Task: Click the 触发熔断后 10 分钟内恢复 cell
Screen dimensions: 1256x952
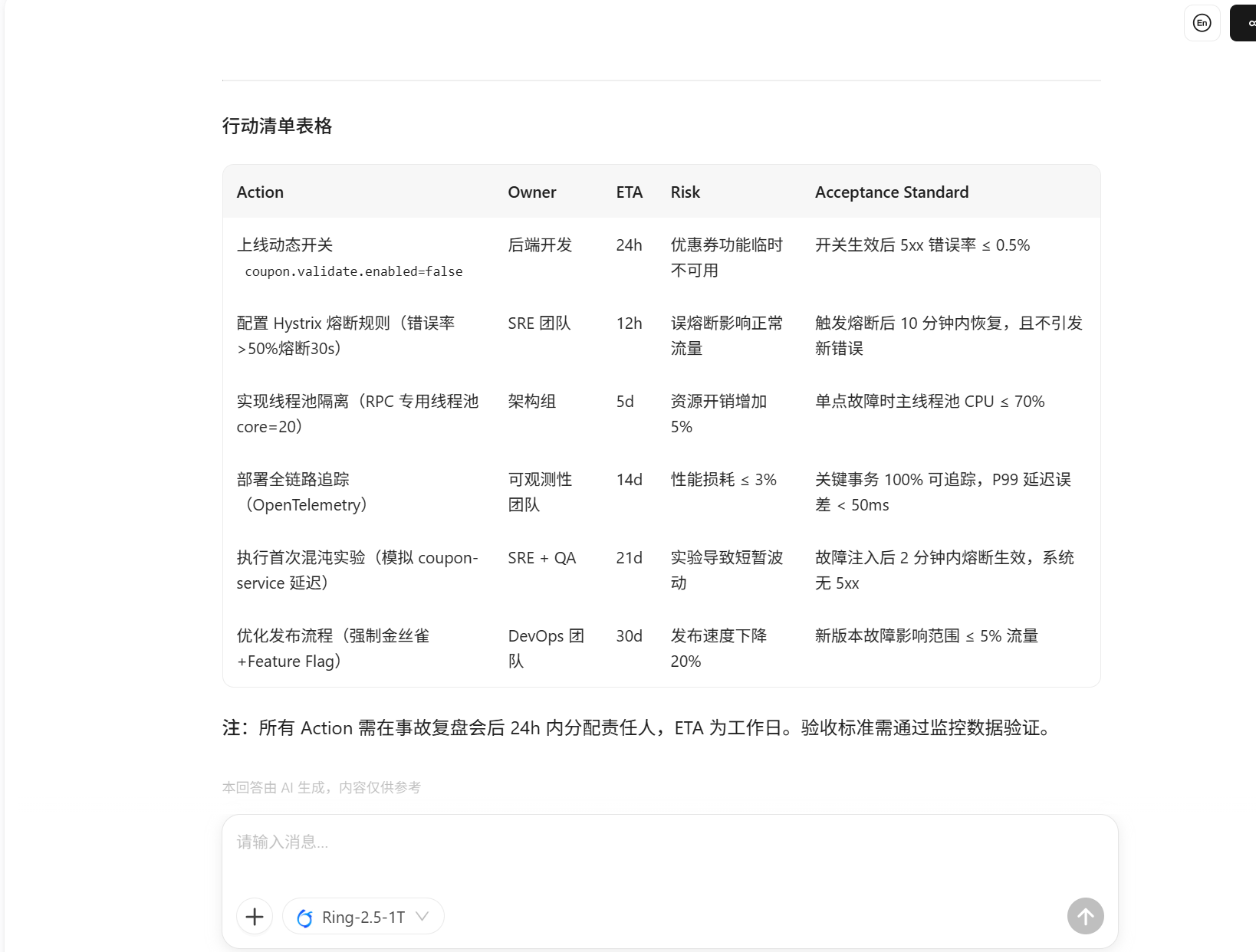Action: tap(949, 336)
